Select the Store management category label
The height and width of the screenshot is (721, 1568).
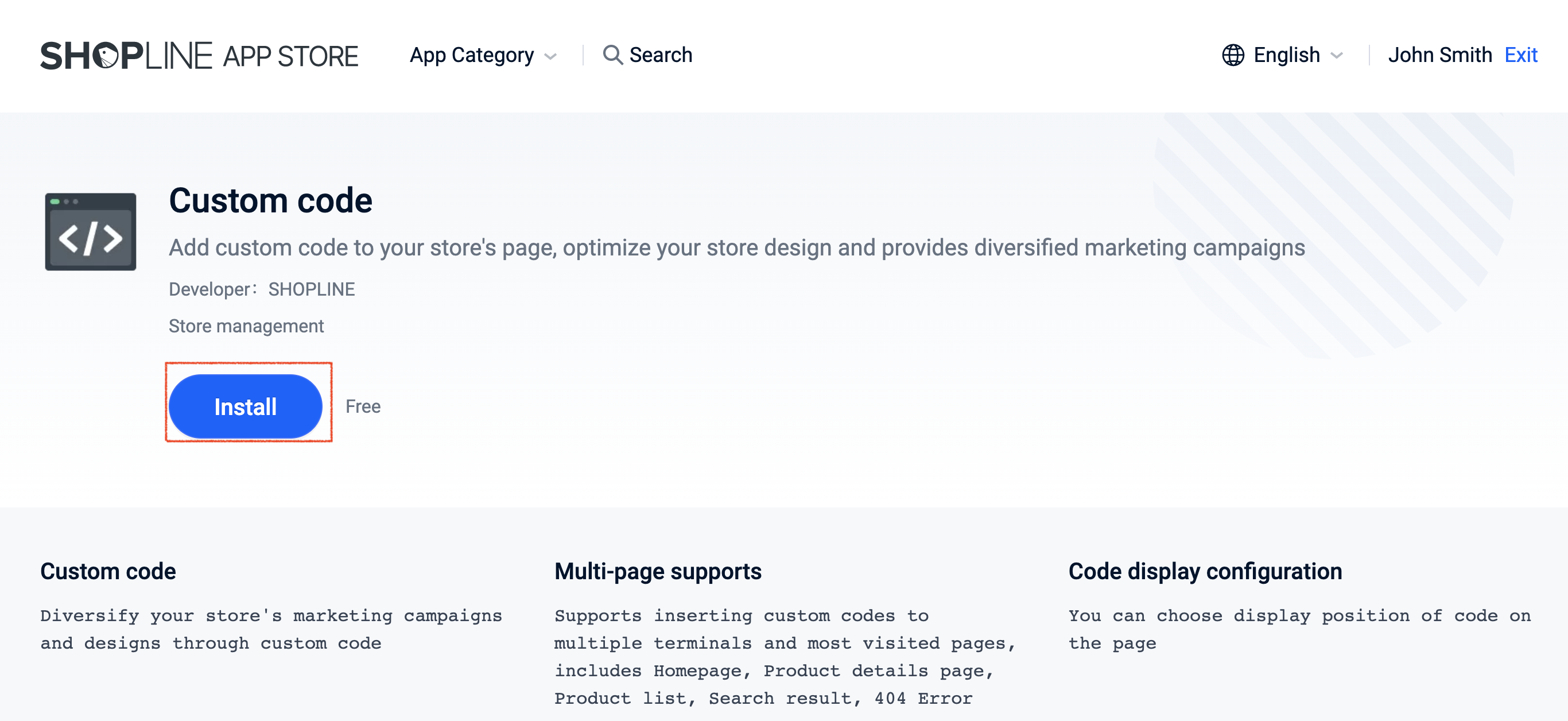coord(246,326)
